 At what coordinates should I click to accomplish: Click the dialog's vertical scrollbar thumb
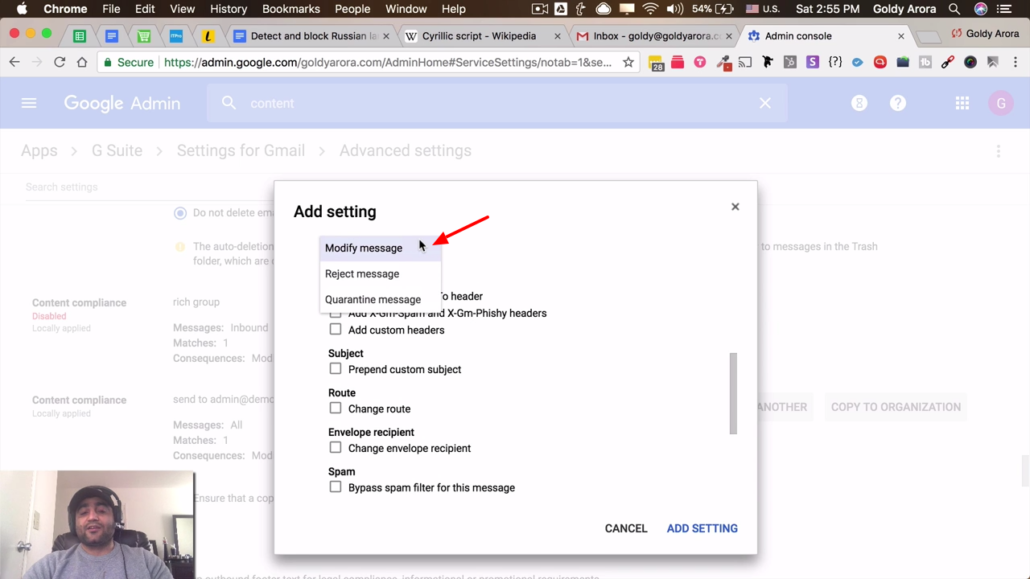tap(733, 394)
